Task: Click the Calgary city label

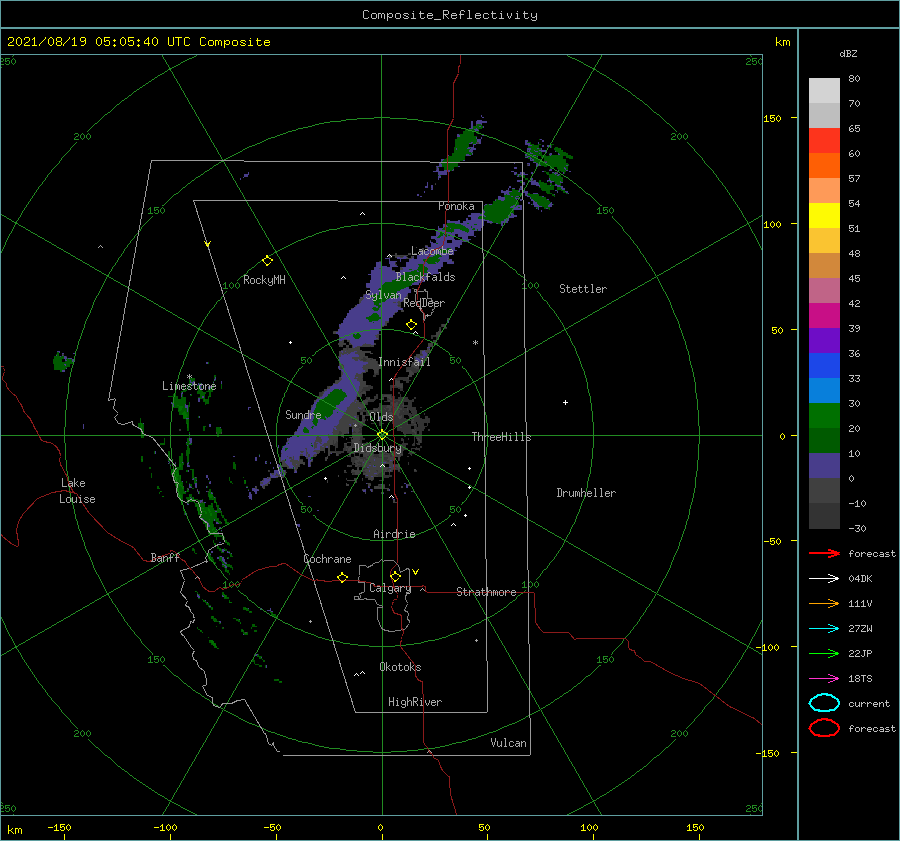Action: [390, 588]
